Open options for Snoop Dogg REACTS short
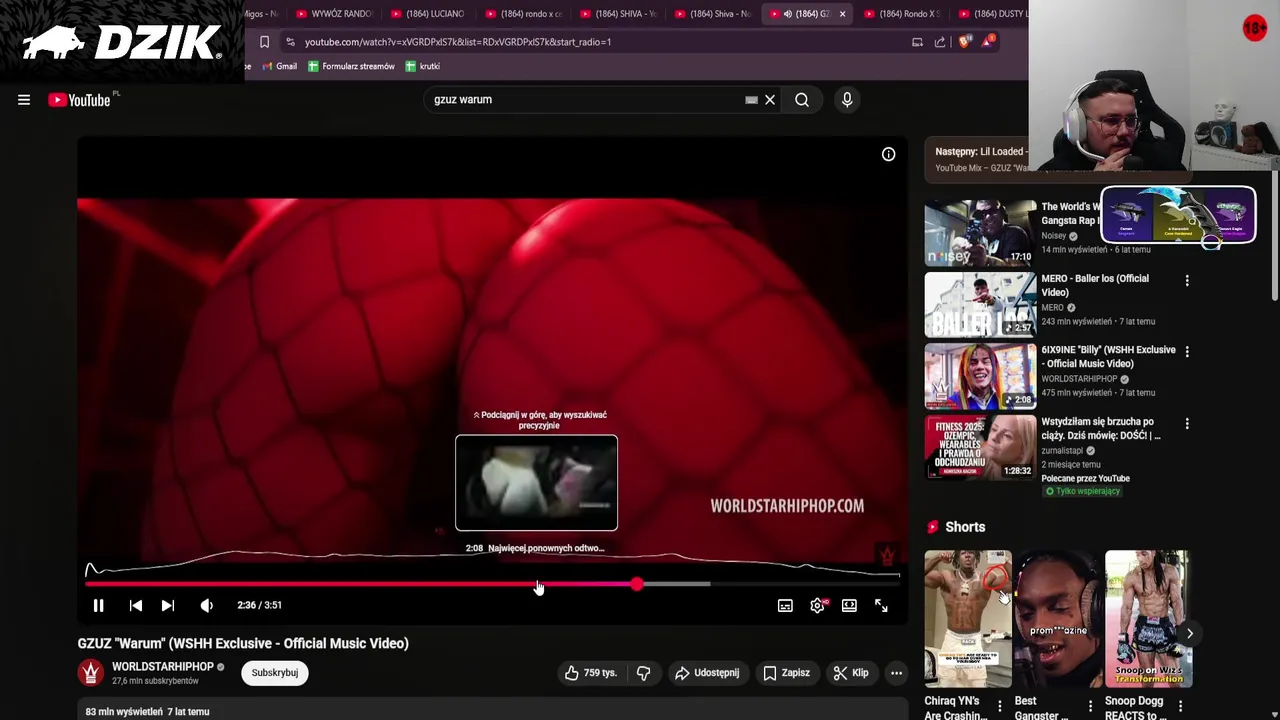Viewport: 1280px width, 720px height. point(1180,707)
